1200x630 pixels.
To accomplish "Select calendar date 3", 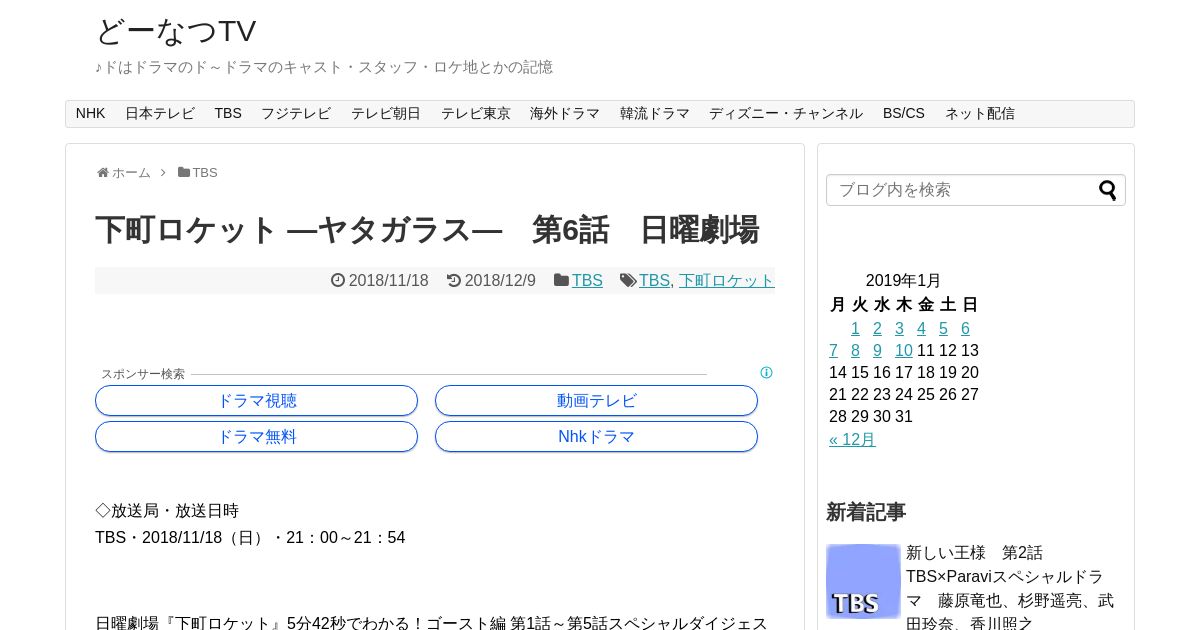I will [899, 329].
